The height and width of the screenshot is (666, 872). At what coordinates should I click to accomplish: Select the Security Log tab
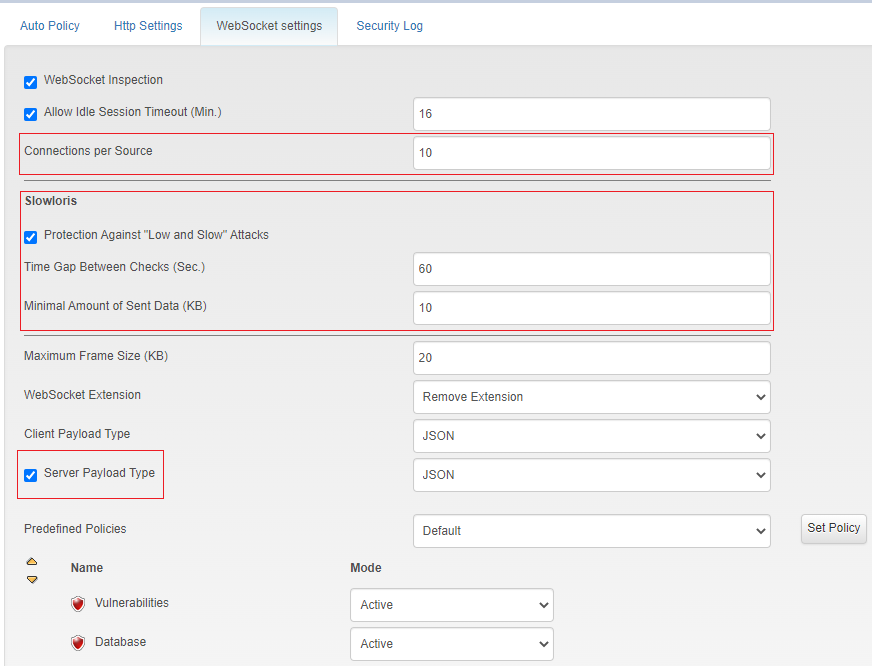[389, 25]
